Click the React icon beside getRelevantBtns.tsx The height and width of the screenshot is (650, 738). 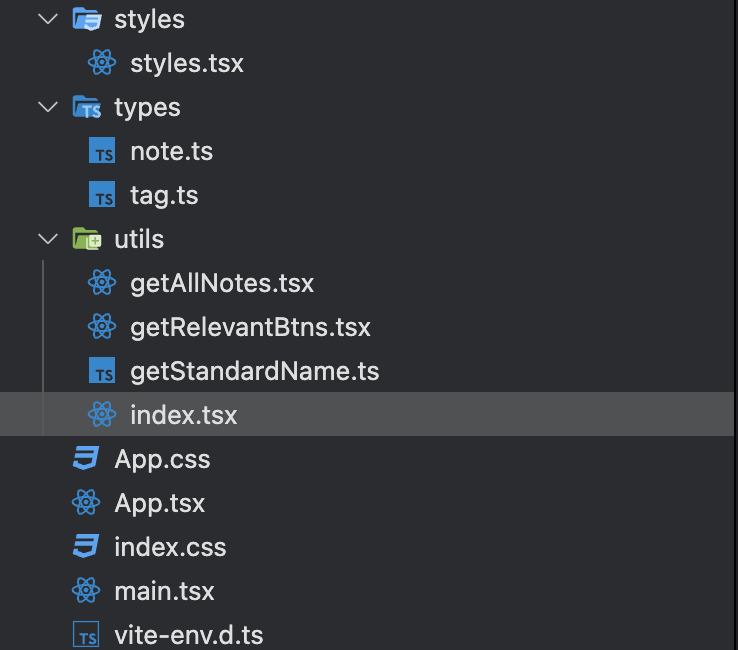point(102,326)
